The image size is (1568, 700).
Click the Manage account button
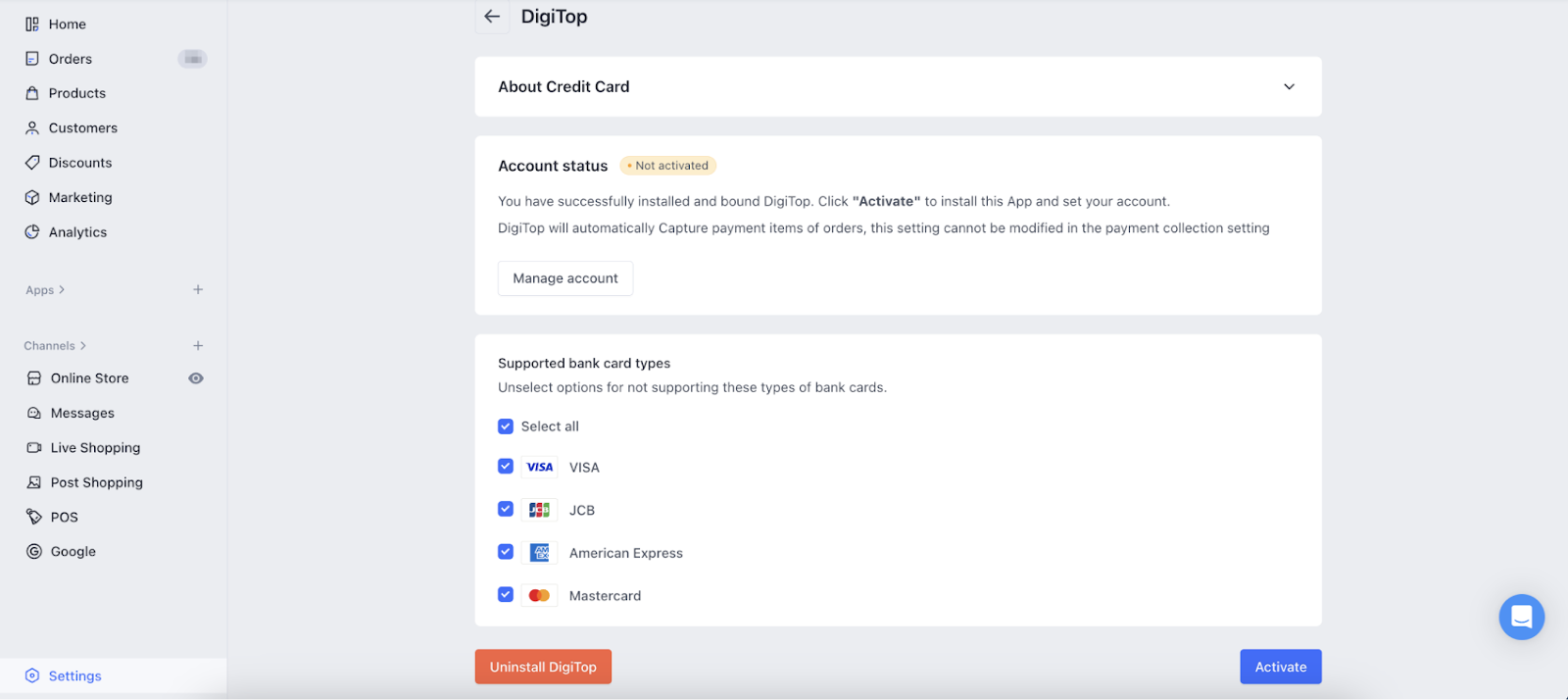(565, 278)
